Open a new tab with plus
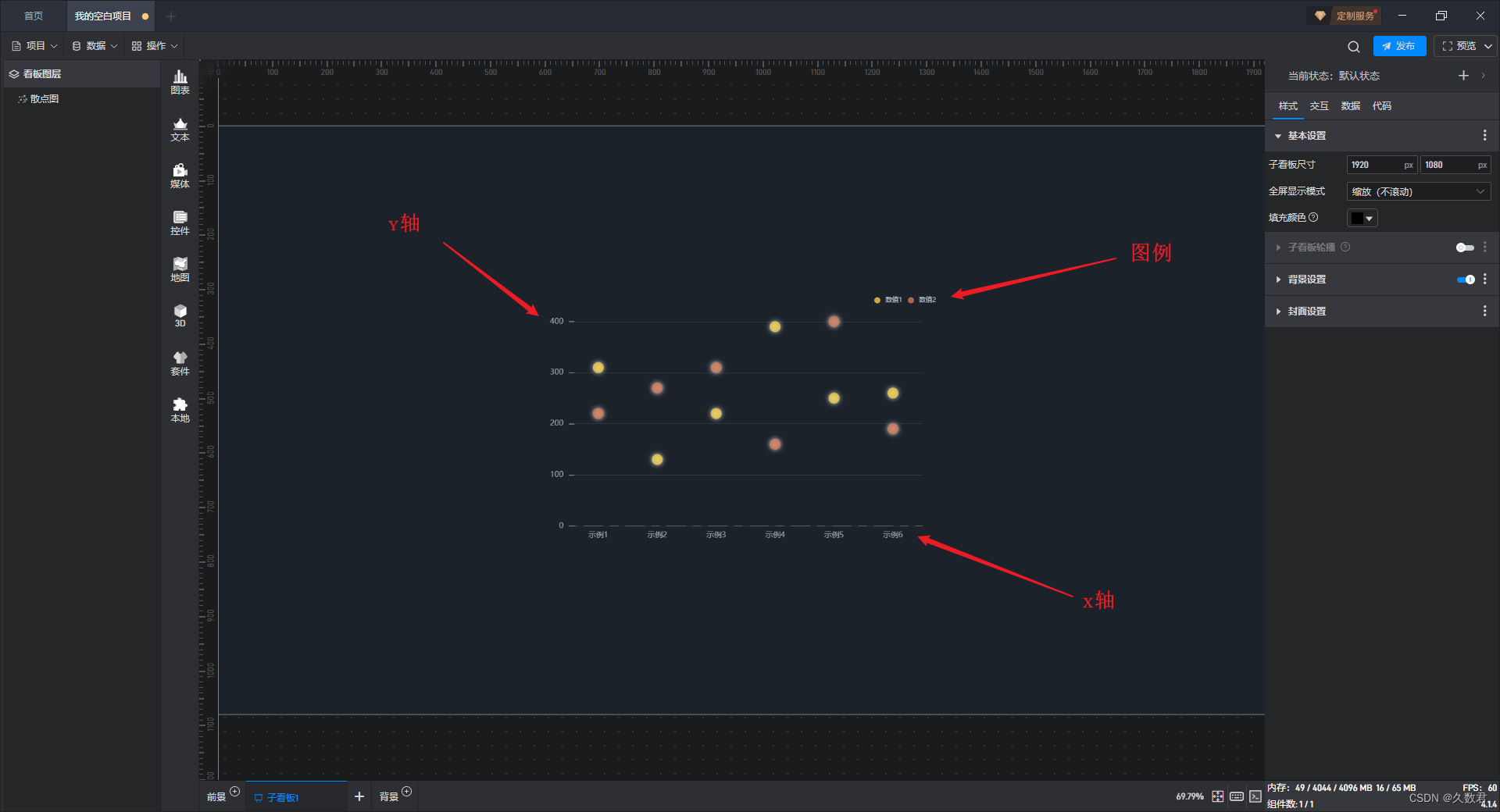The height and width of the screenshot is (812, 1500). 171,16
